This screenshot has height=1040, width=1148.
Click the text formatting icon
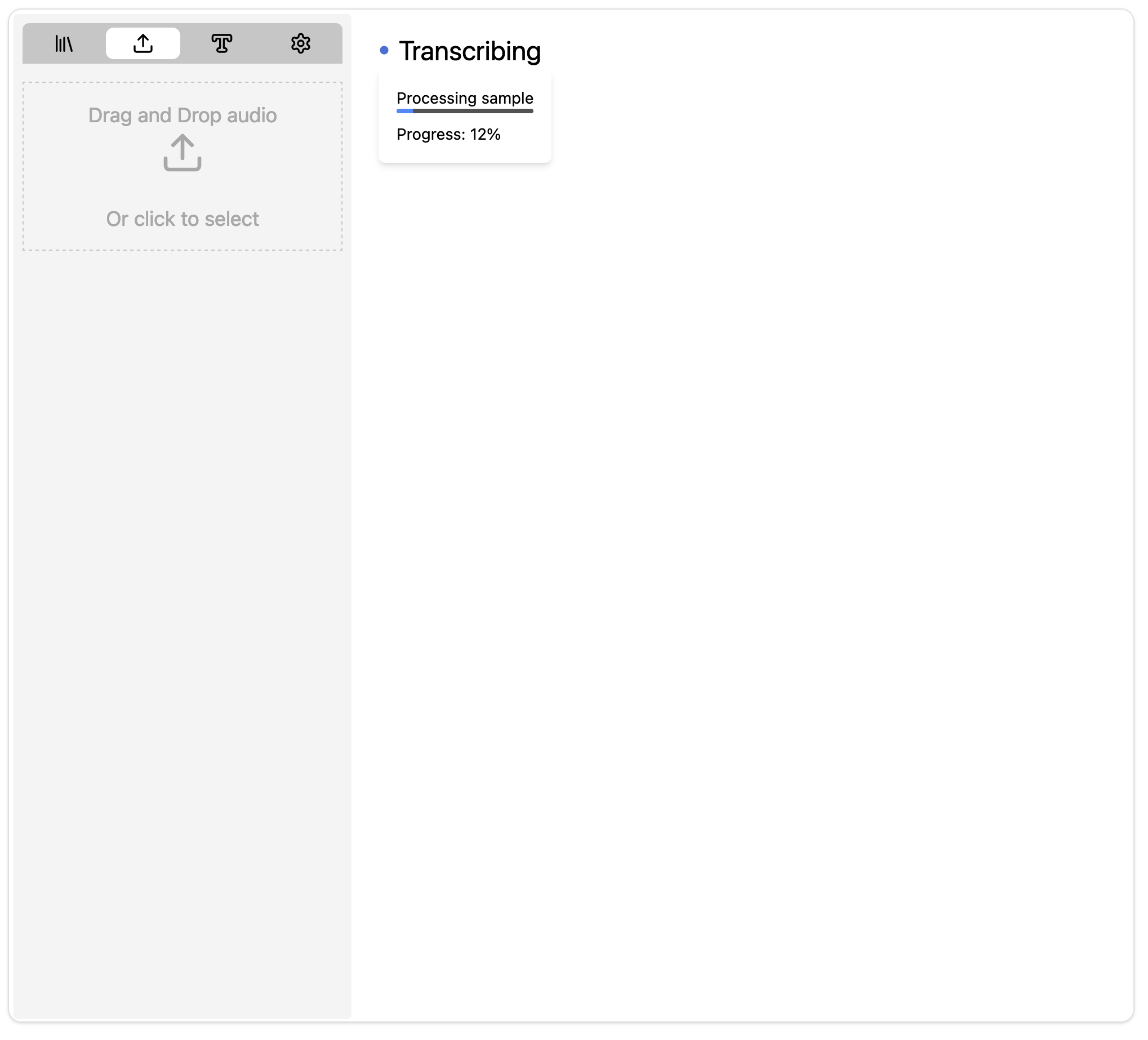[221, 43]
